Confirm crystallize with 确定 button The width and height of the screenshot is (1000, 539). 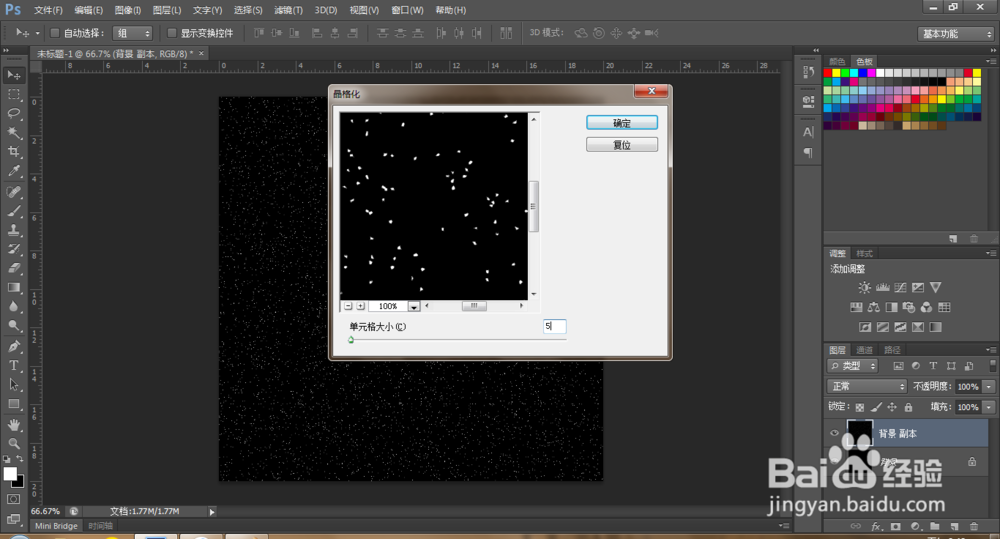point(622,123)
